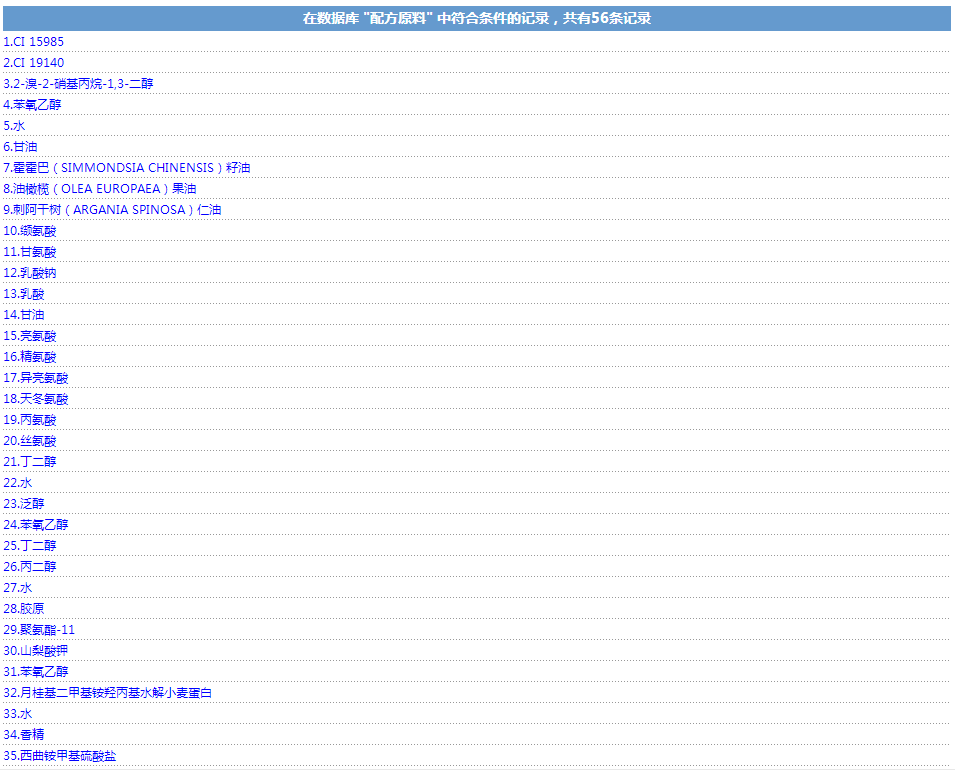Click entry 4 苯氧乙醇

point(32,105)
